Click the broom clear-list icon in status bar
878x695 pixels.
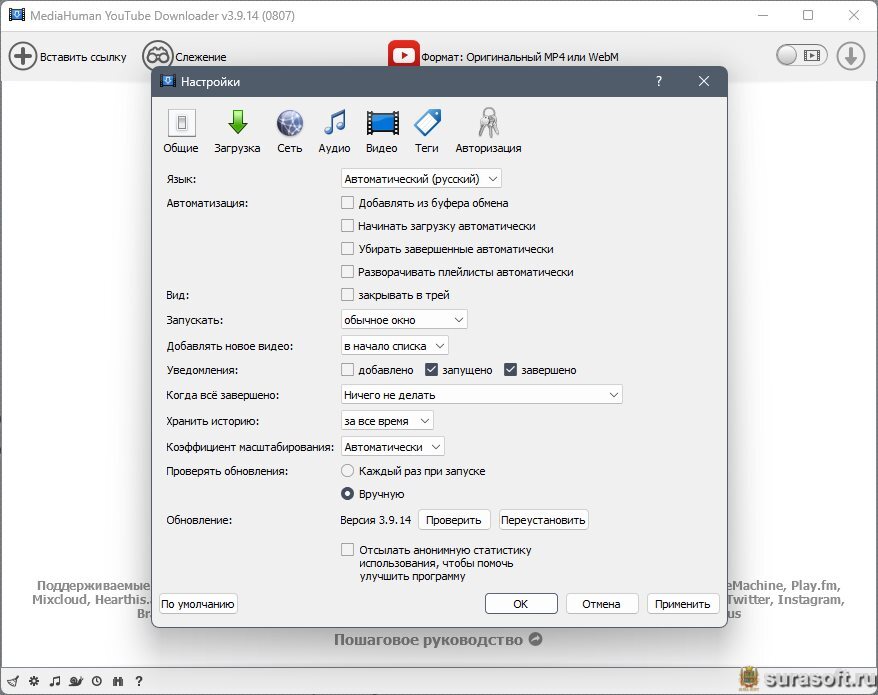13,681
